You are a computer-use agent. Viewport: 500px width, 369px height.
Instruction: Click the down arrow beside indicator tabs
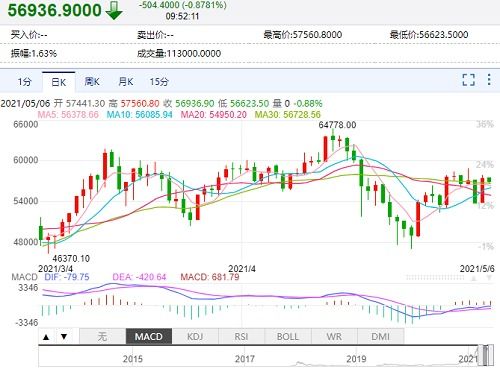(x=64, y=337)
